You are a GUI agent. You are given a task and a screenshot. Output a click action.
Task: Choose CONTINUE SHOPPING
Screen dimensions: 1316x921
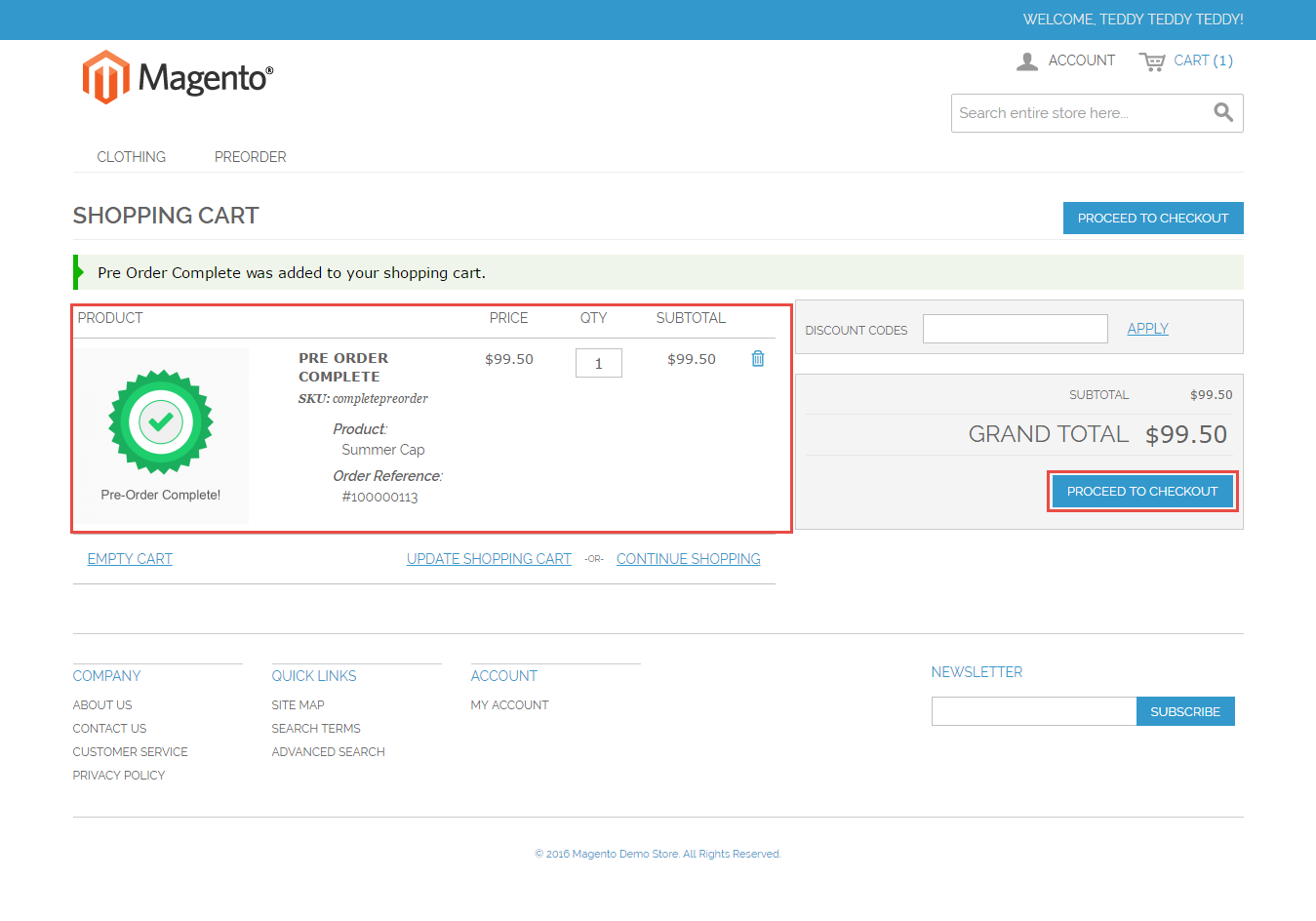click(x=688, y=558)
